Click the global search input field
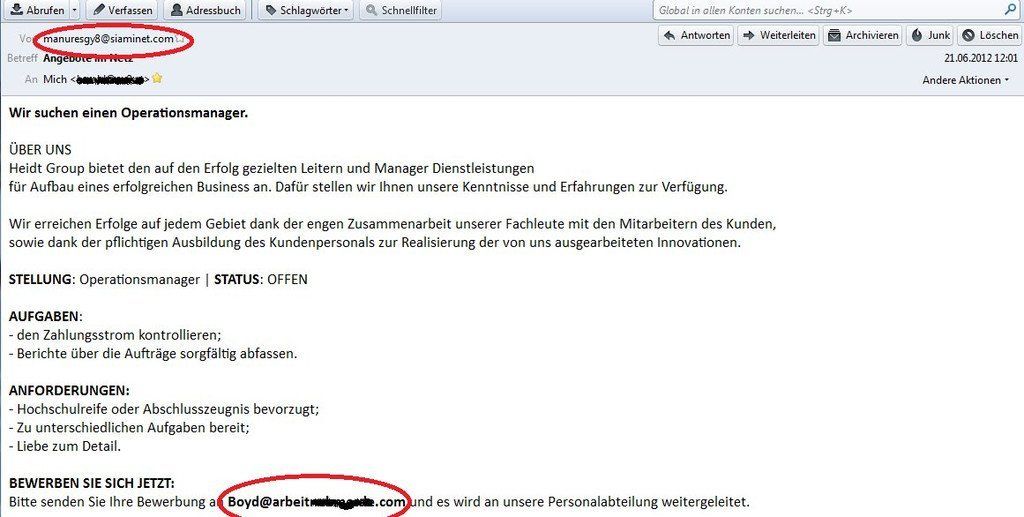 coord(820,10)
